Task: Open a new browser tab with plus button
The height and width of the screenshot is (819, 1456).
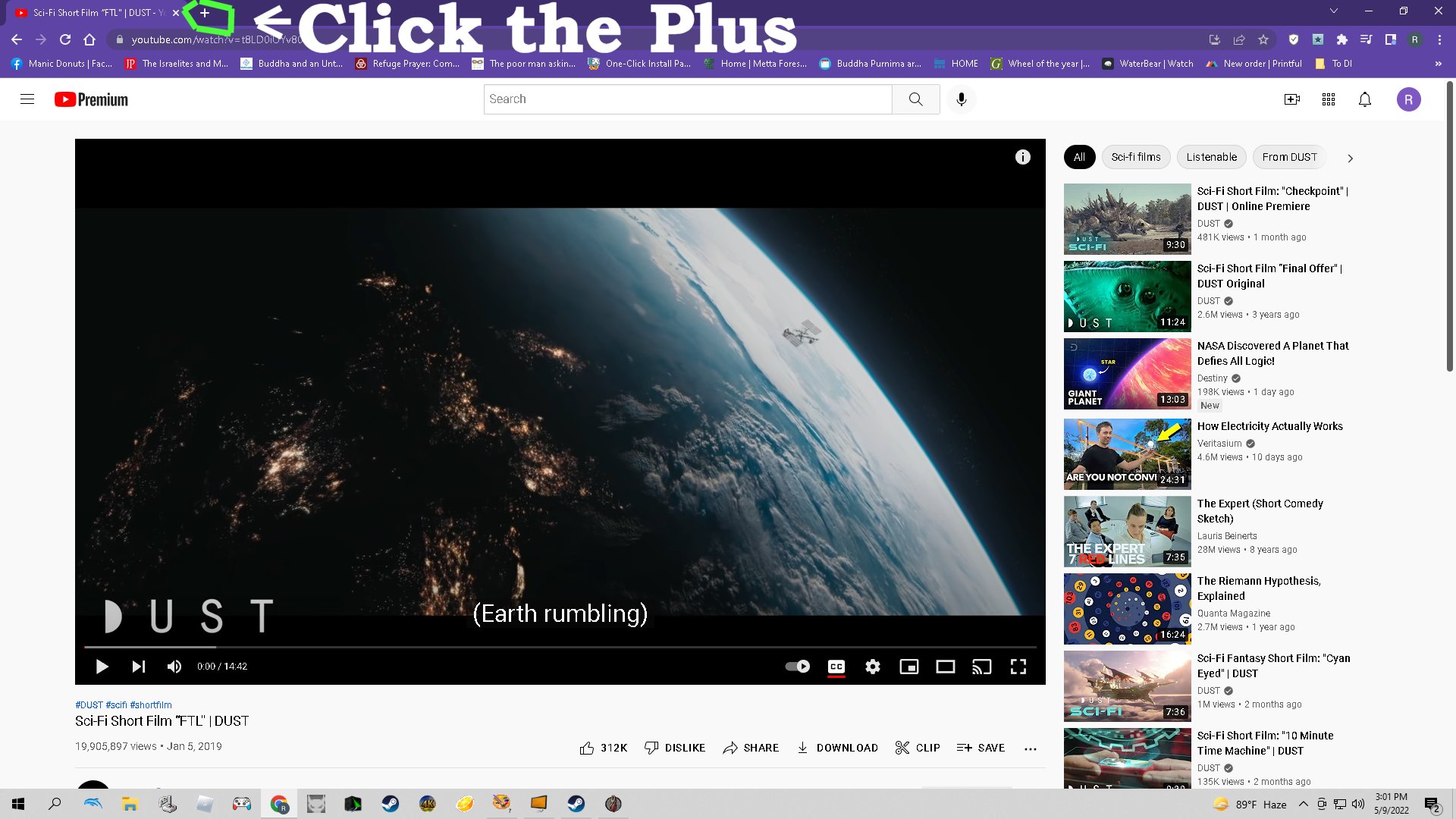Action: (x=205, y=13)
